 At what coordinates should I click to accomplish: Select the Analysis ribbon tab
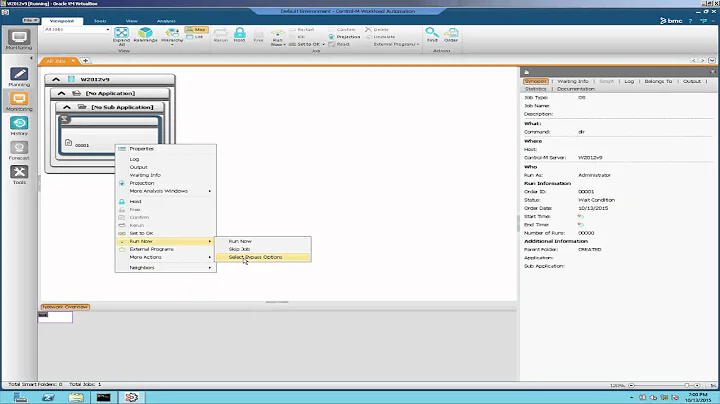click(x=166, y=21)
